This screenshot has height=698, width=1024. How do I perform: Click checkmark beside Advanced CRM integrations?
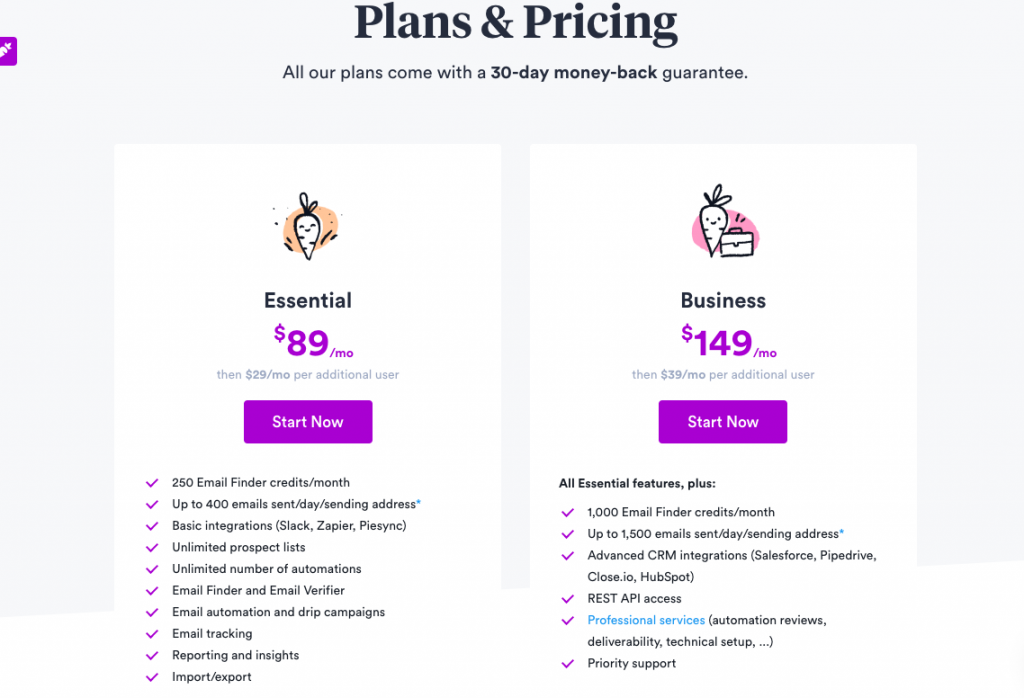coord(568,556)
